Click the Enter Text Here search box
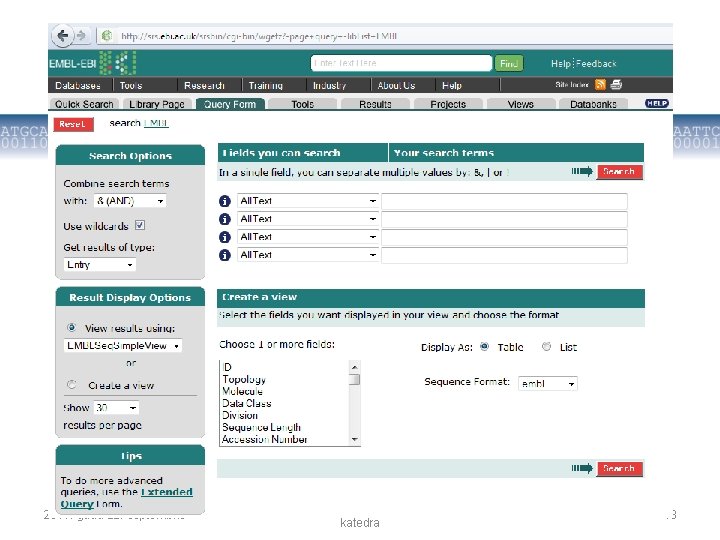This screenshot has width=720, height=540. point(401,63)
